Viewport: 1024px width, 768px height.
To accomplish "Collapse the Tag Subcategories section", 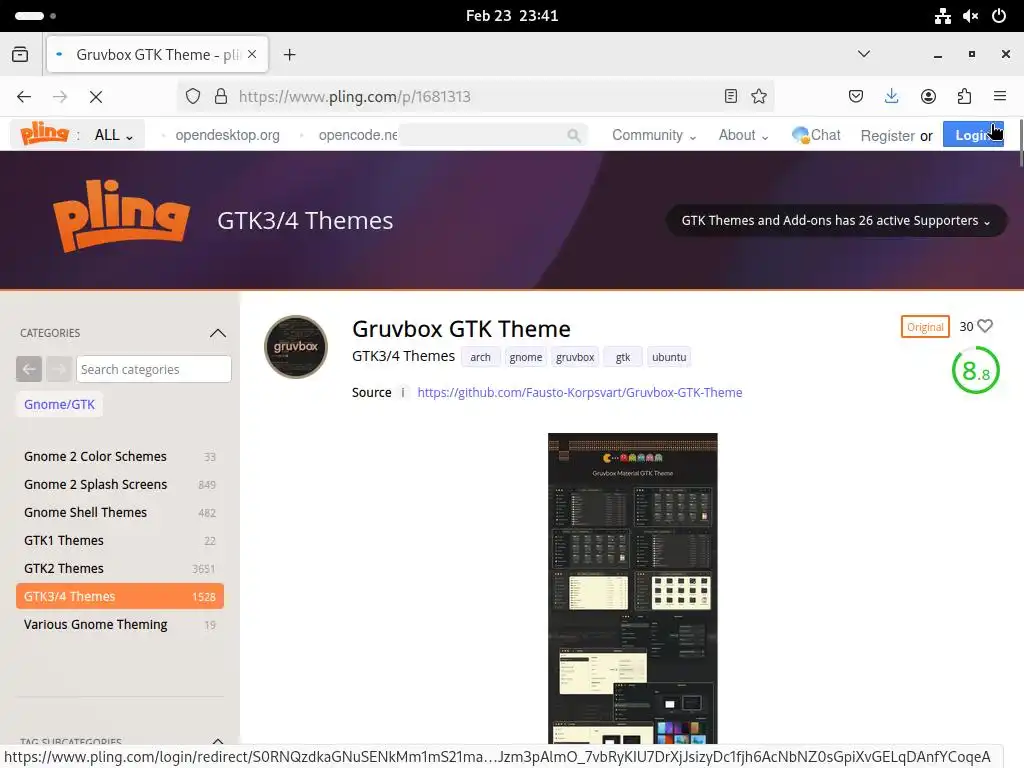I will tap(217, 741).
